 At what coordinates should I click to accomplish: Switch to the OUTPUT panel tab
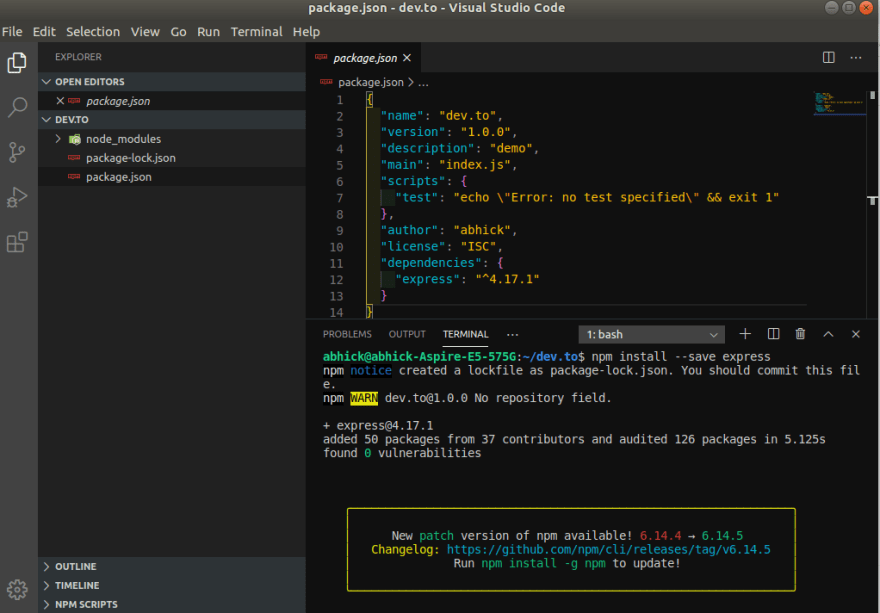[x=407, y=334]
